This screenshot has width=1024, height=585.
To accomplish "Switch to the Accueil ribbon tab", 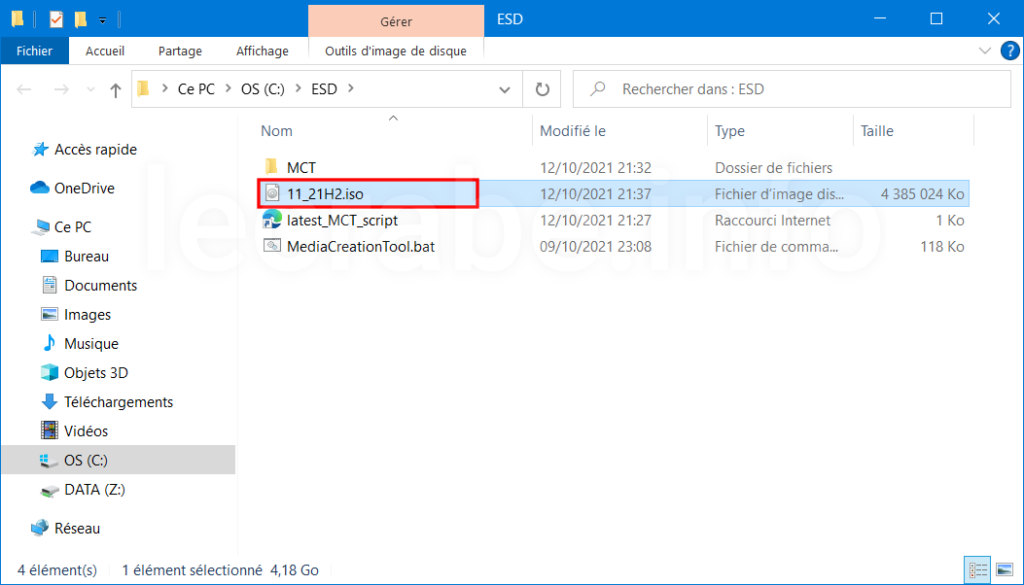I will [x=105, y=51].
